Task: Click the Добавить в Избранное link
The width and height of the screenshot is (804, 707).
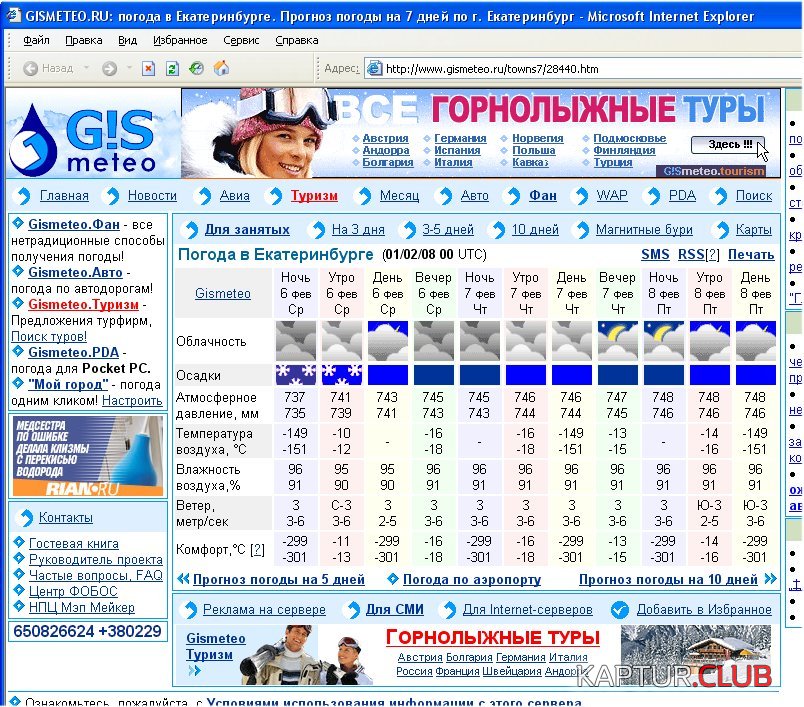Action: pos(704,610)
